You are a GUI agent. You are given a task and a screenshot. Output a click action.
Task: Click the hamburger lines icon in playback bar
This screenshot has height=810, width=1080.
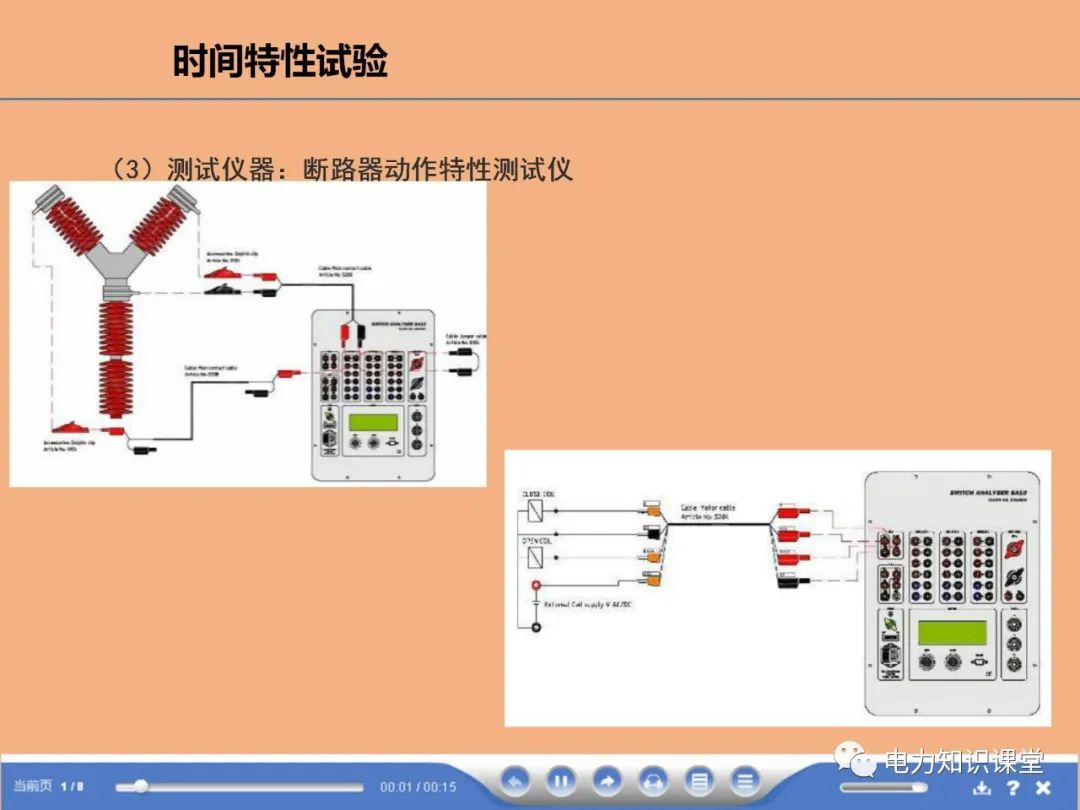pyautogui.click(x=746, y=783)
